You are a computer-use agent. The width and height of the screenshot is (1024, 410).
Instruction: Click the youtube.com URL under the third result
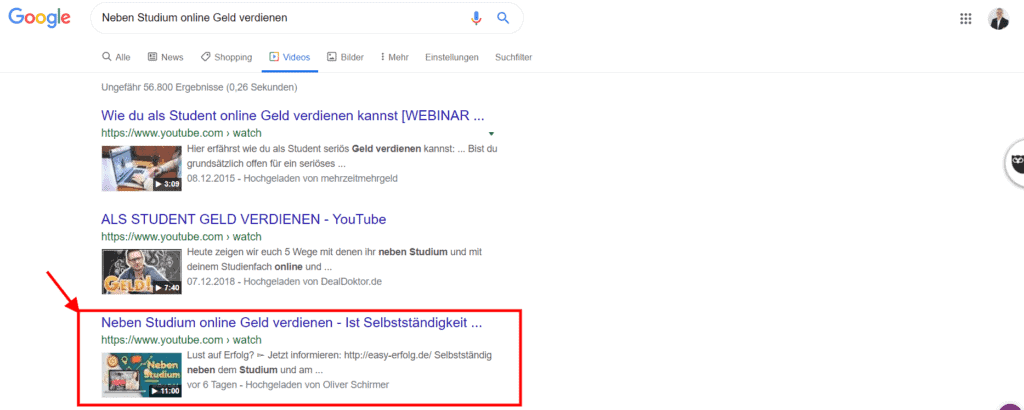[x=182, y=340]
